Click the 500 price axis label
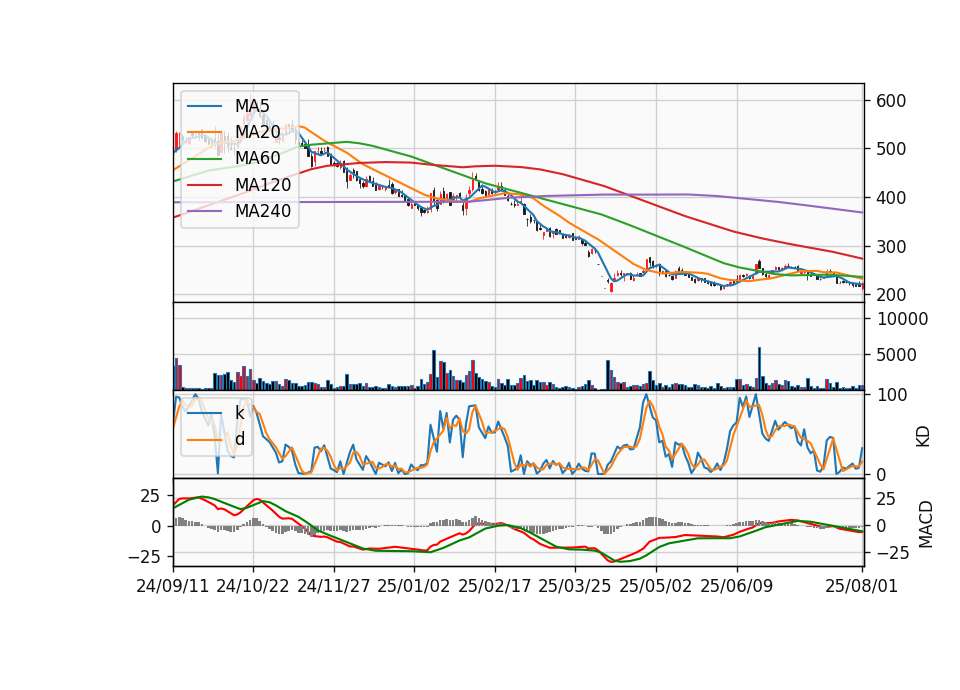The width and height of the screenshot is (960, 690). tap(891, 149)
